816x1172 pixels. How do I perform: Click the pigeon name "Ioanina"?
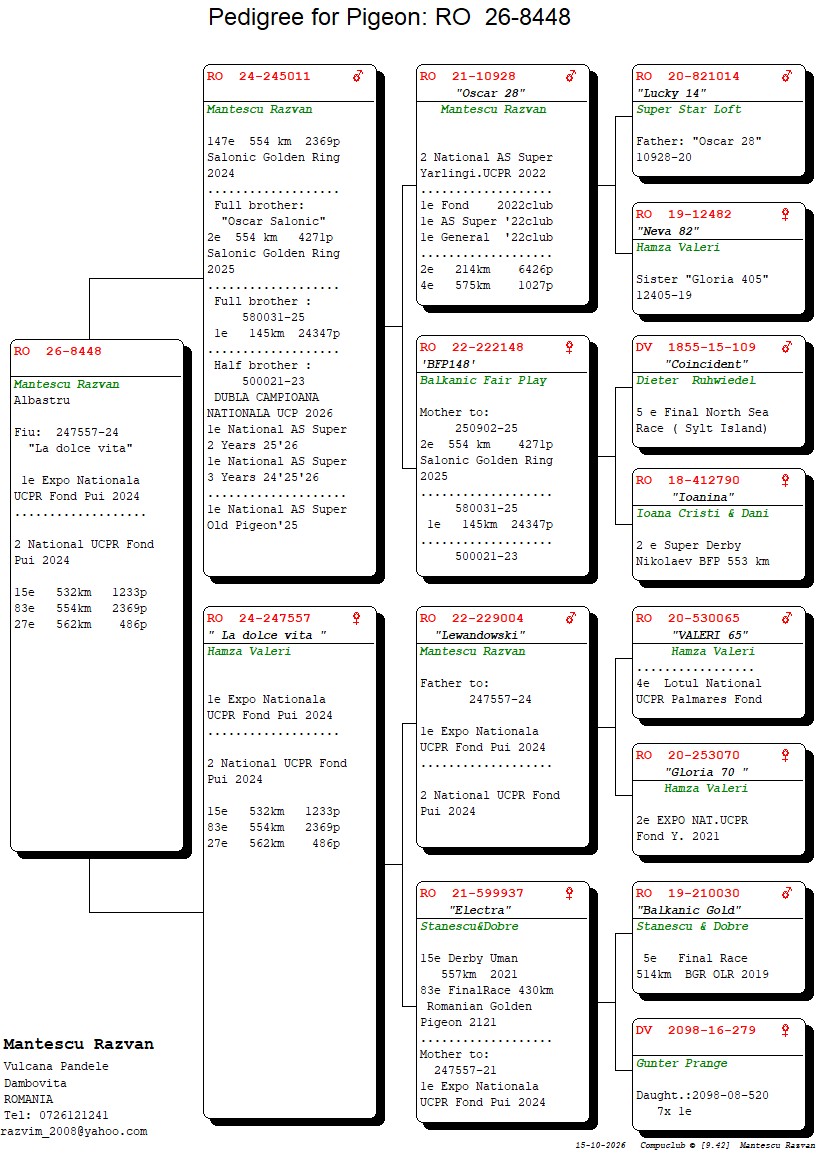pos(703,498)
